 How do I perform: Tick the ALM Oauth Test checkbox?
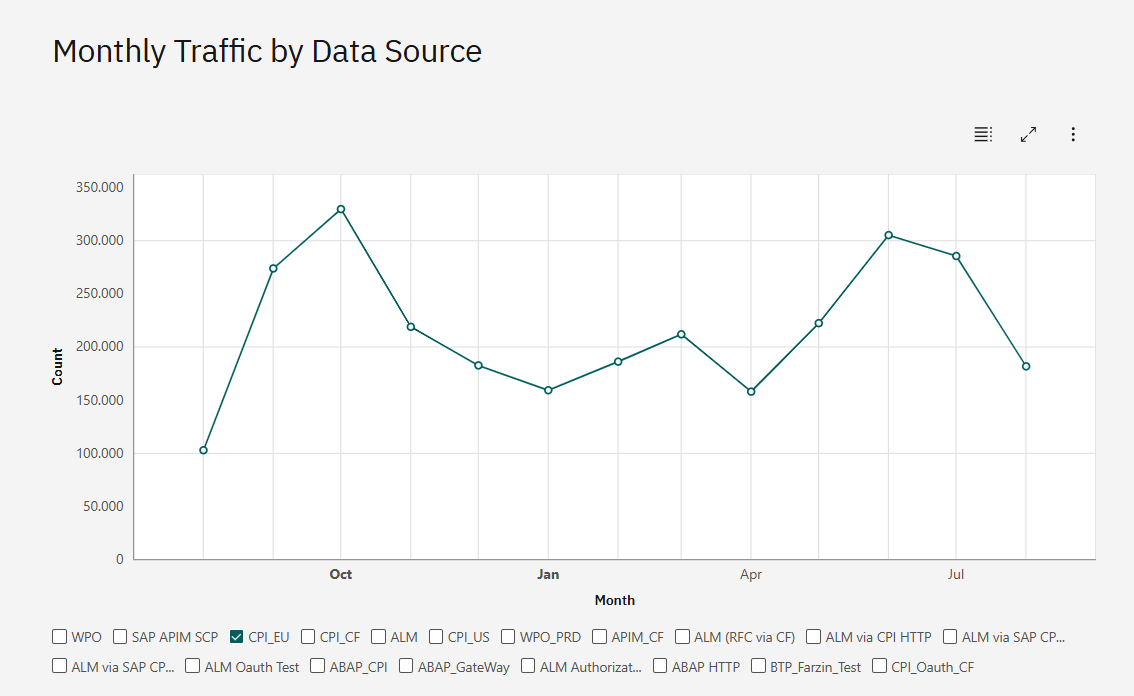tap(193, 667)
